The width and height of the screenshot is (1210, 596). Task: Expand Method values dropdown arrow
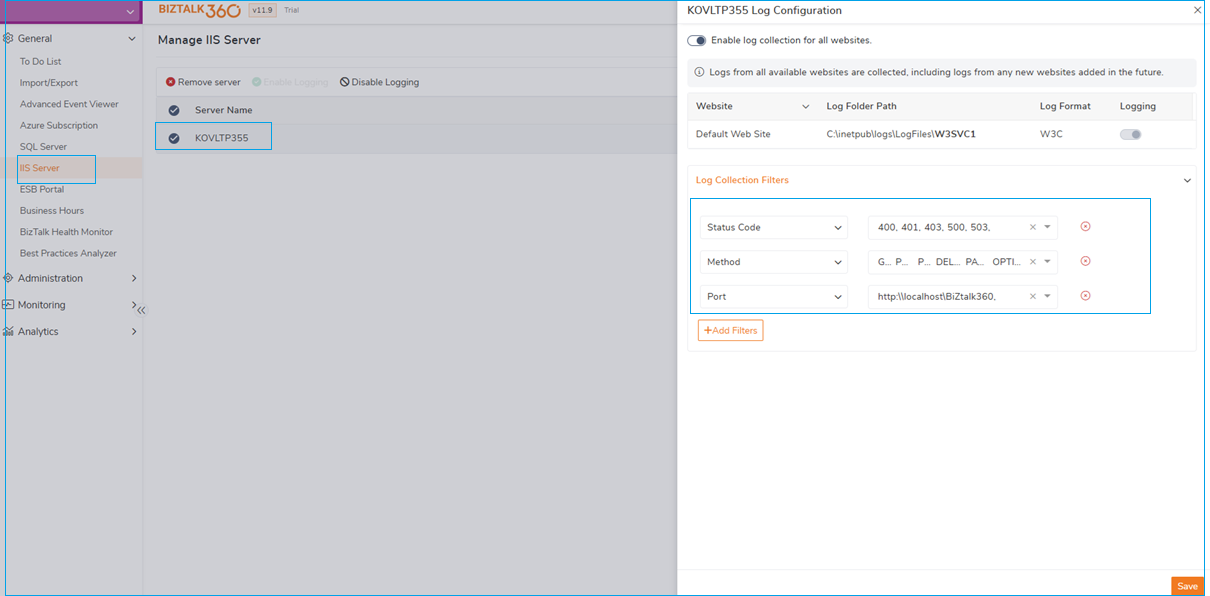(1047, 262)
